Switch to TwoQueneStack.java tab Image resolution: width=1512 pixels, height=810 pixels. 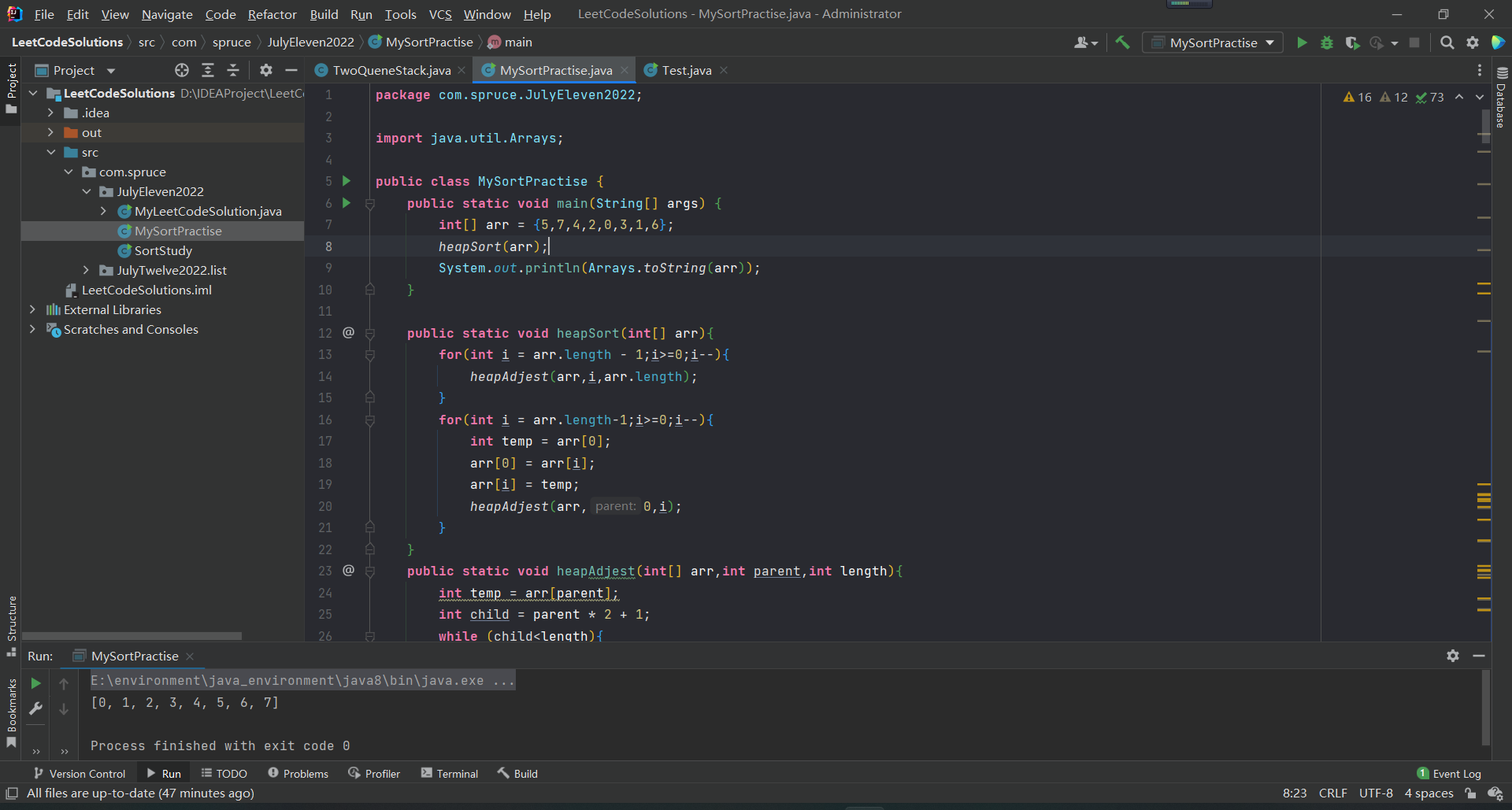point(391,70)
